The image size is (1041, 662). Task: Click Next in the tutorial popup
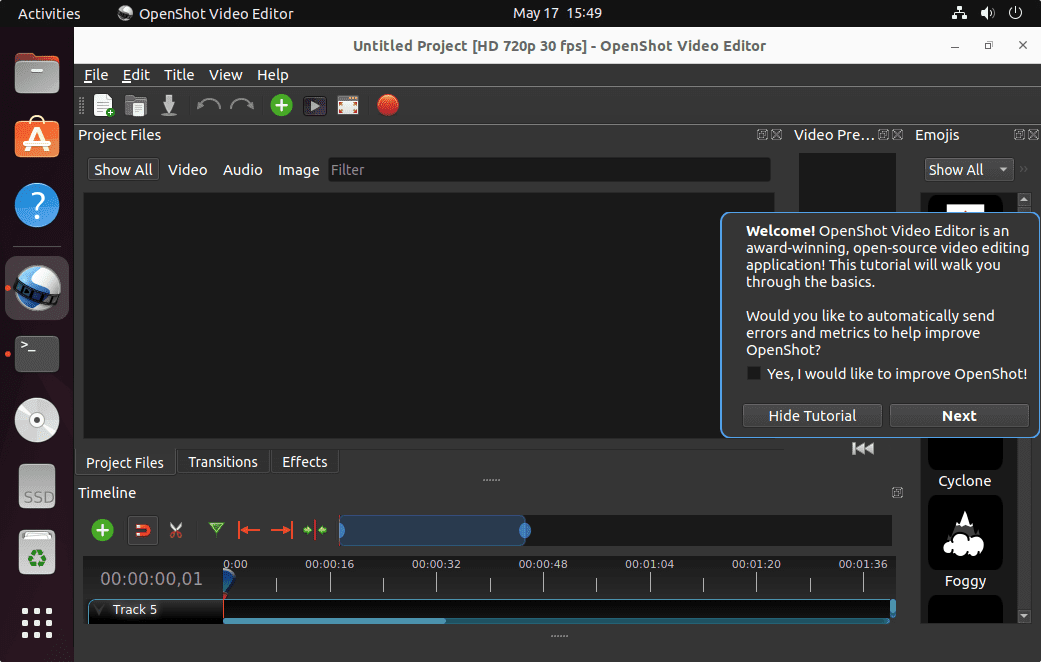[x=959, y=416]
